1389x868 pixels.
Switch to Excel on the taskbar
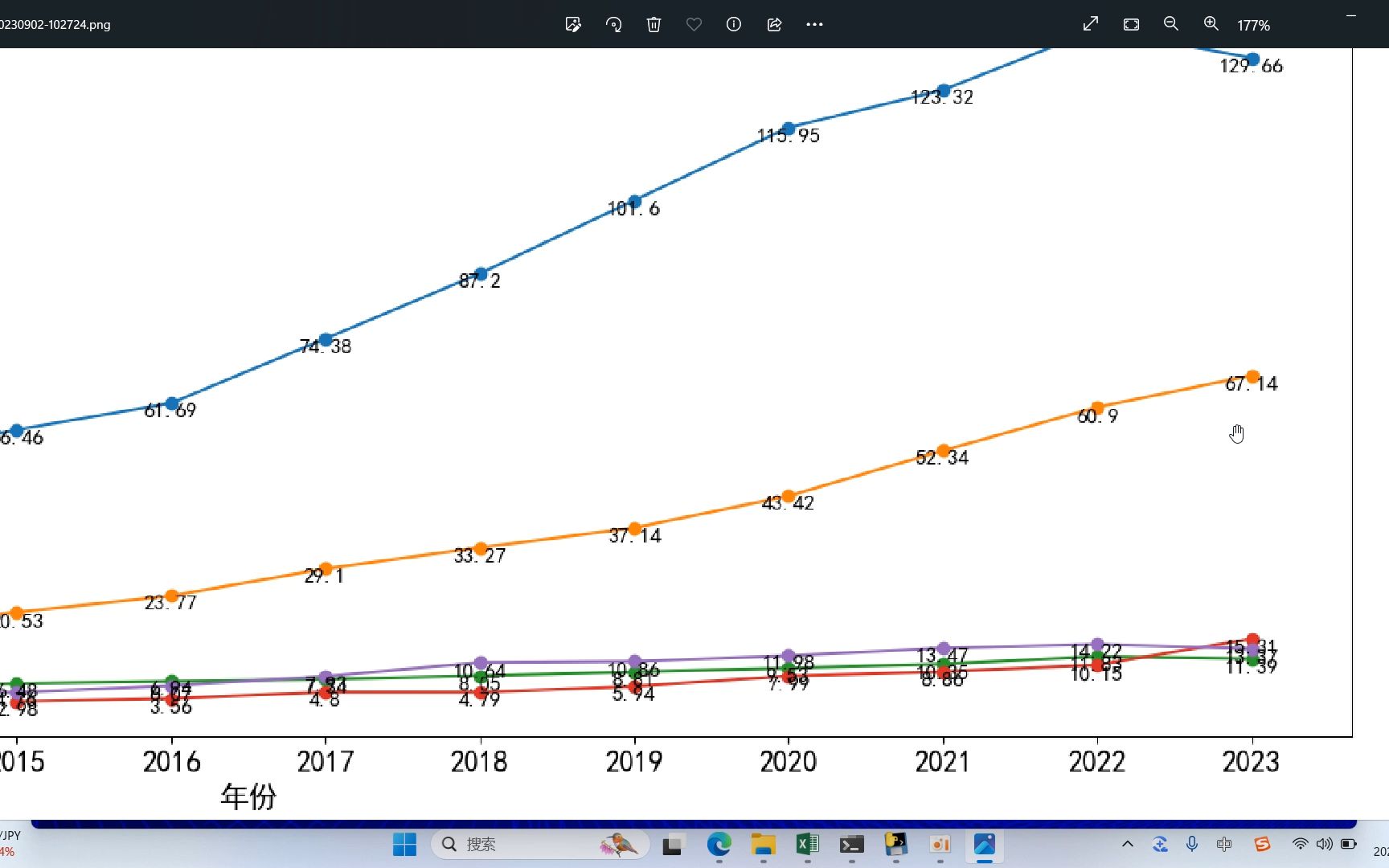(807, 845)
